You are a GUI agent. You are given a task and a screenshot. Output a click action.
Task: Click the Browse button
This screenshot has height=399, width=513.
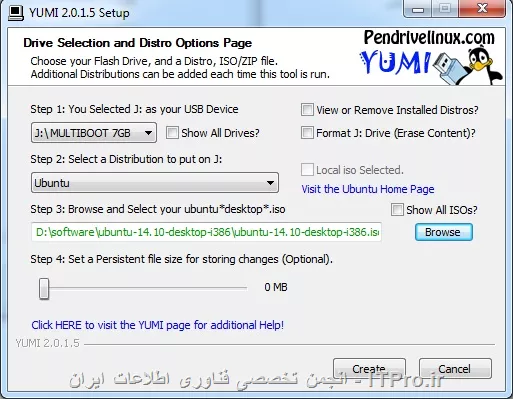pyautogui.click(x=444, y=232)
